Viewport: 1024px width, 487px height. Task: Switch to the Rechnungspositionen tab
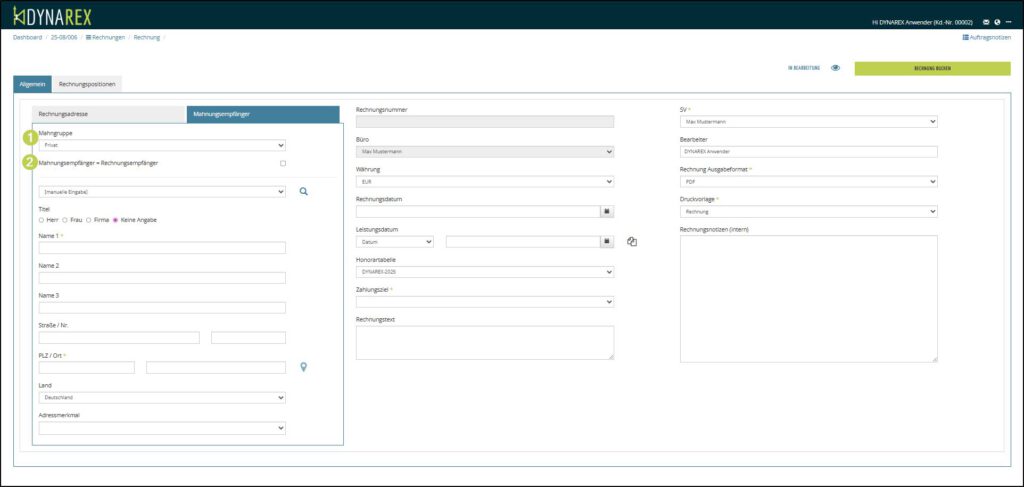pyautogui.click(x=91, y=84)
